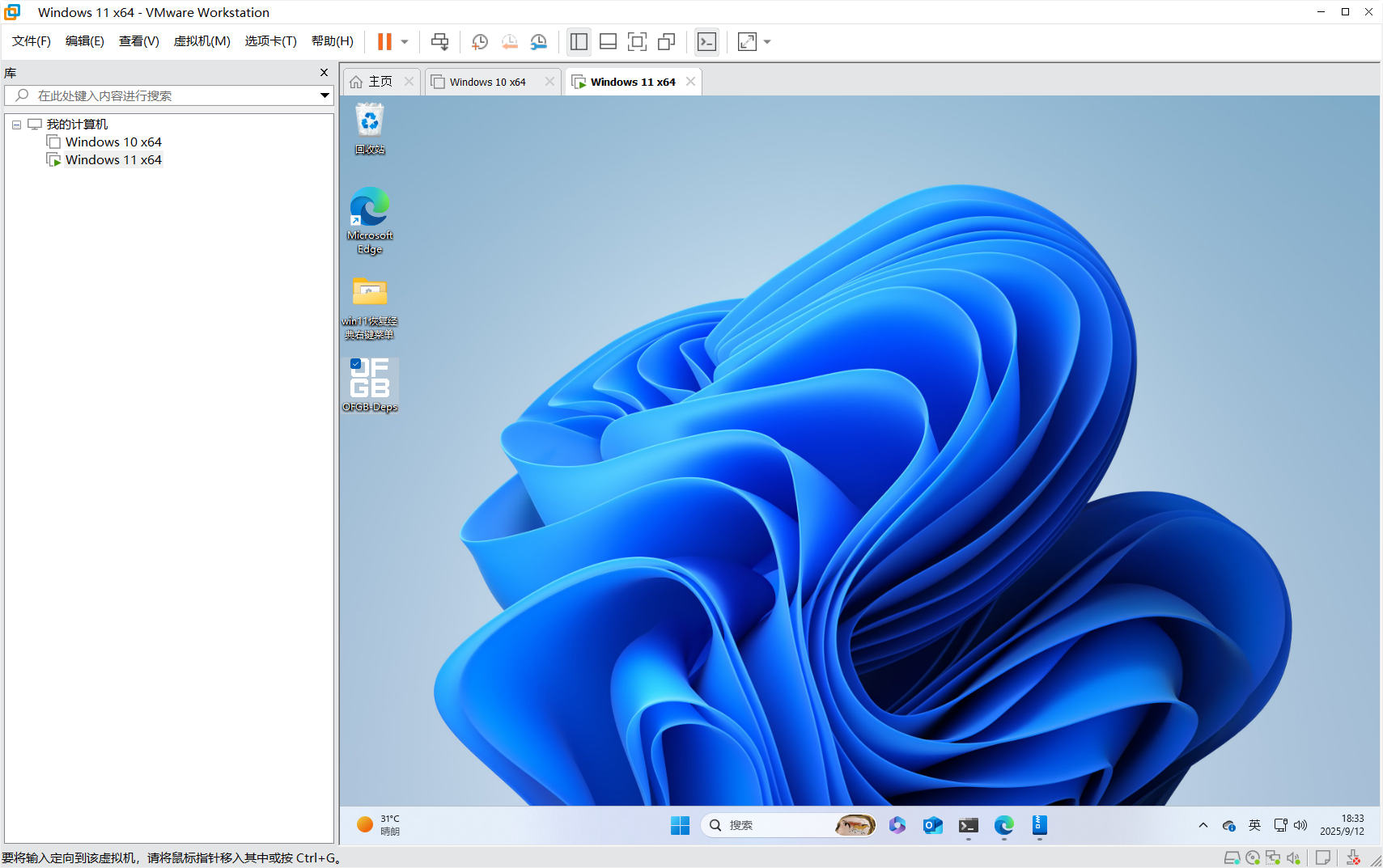Open the library search filter dropdown
This screenshot has width=1383, height=868.
click(325, 95)
